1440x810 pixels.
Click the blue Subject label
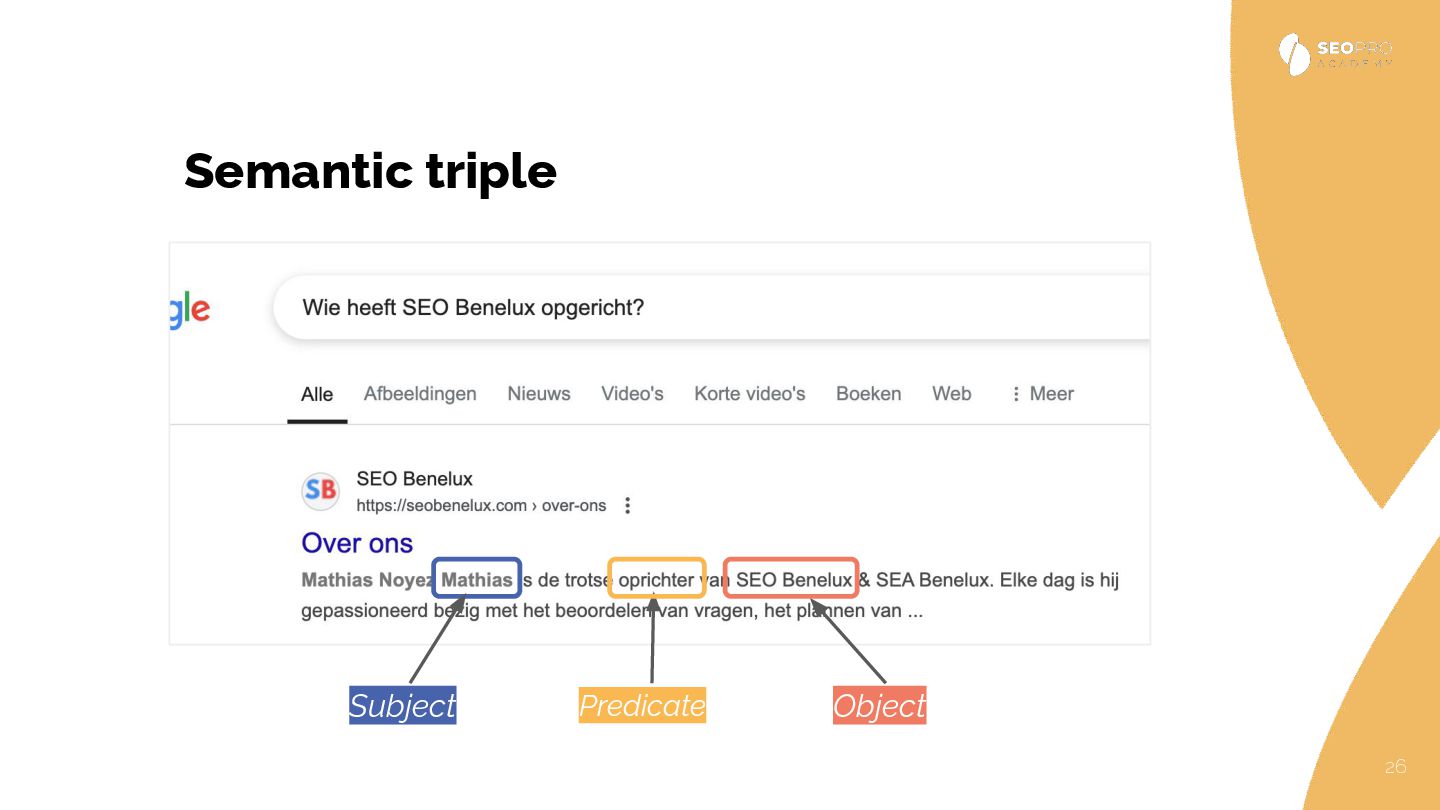[x=402, y=706]
